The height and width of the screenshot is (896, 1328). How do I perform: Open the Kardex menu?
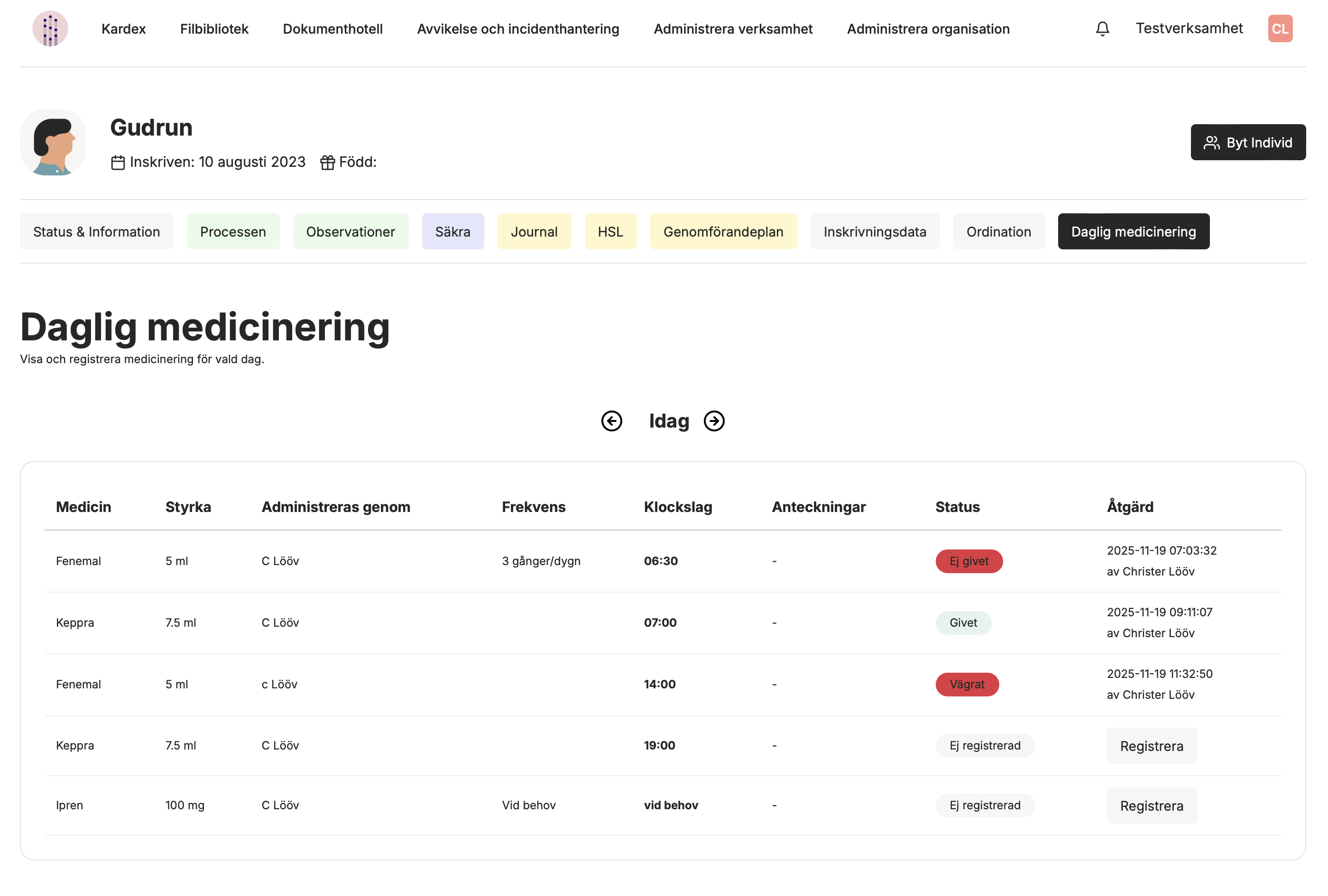[x=123, y=29]
